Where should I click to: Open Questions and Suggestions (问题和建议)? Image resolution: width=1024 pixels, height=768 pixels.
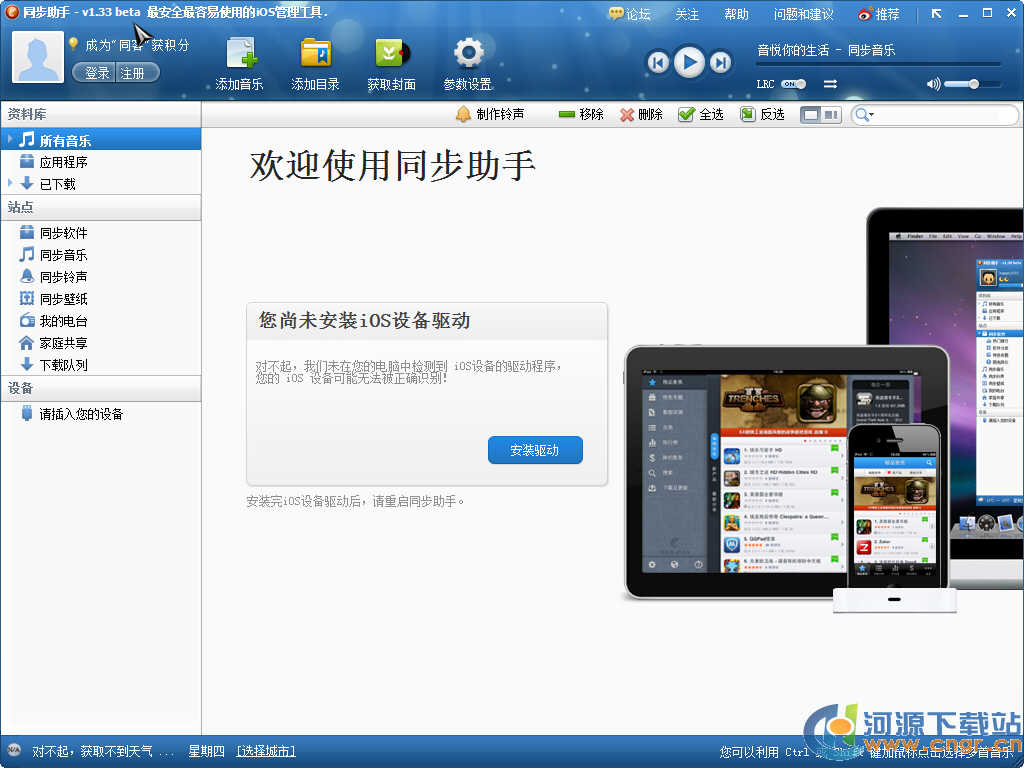point(803,14)
